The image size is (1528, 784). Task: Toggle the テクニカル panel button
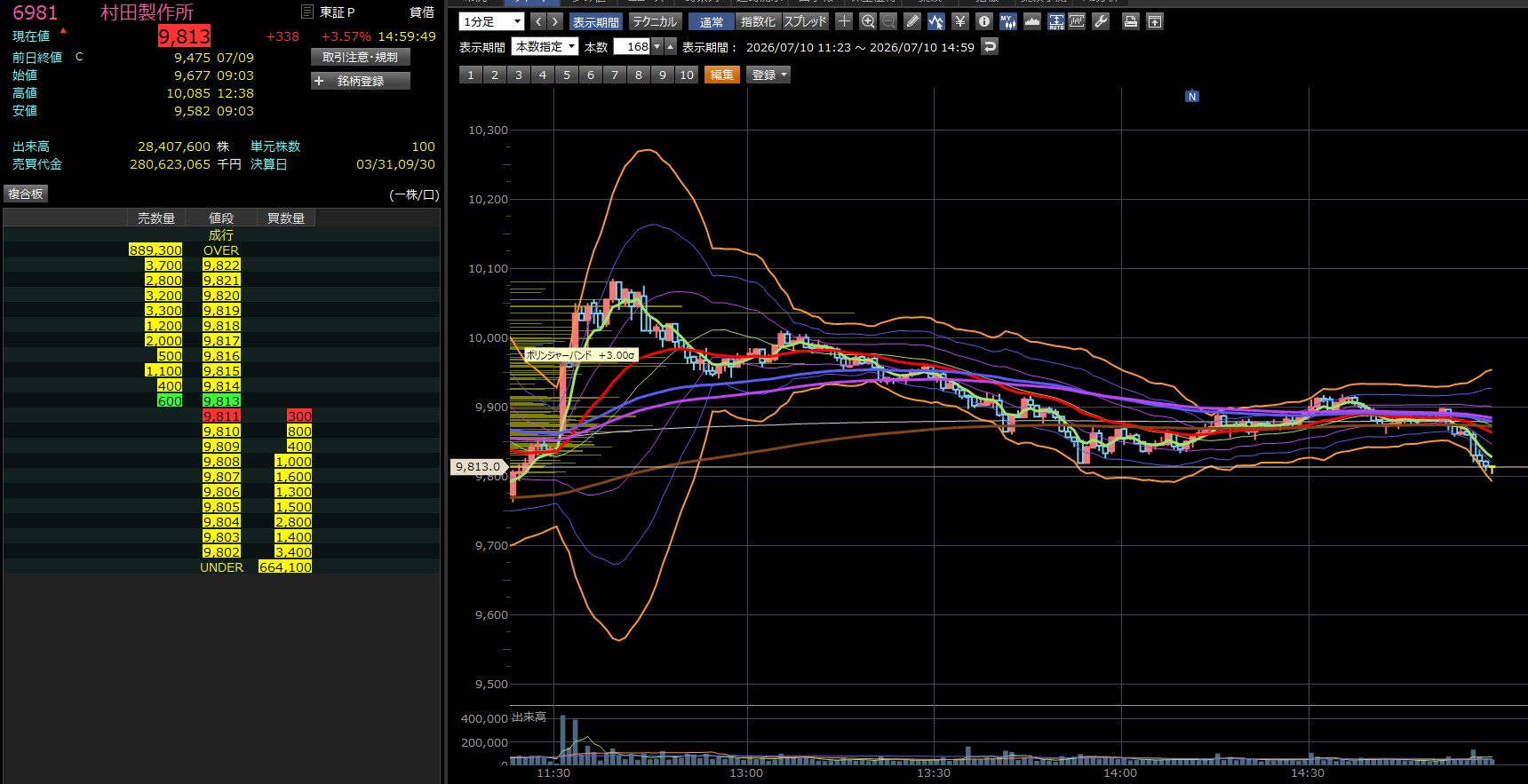pos(655,21)
